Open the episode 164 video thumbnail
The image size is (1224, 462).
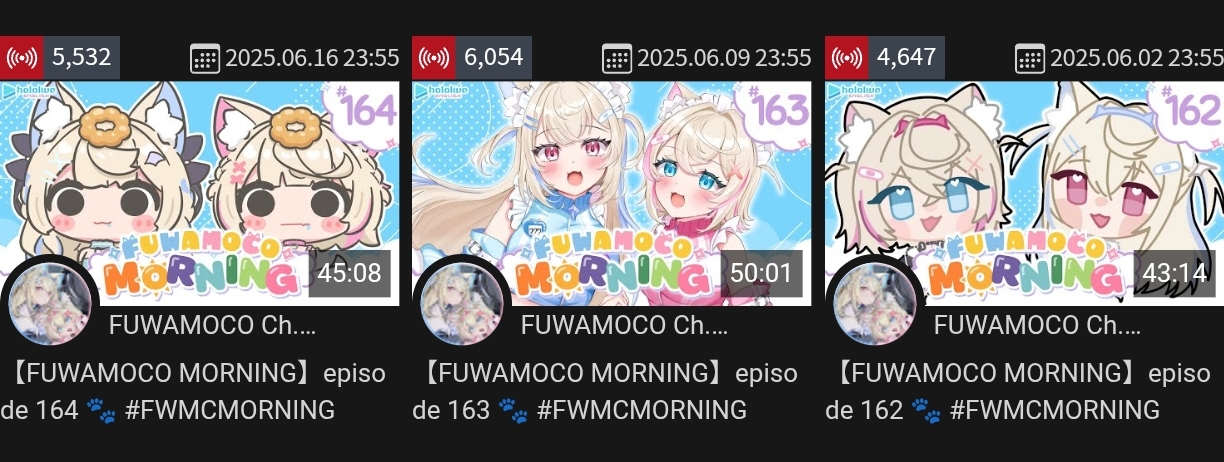pos(200,193)
